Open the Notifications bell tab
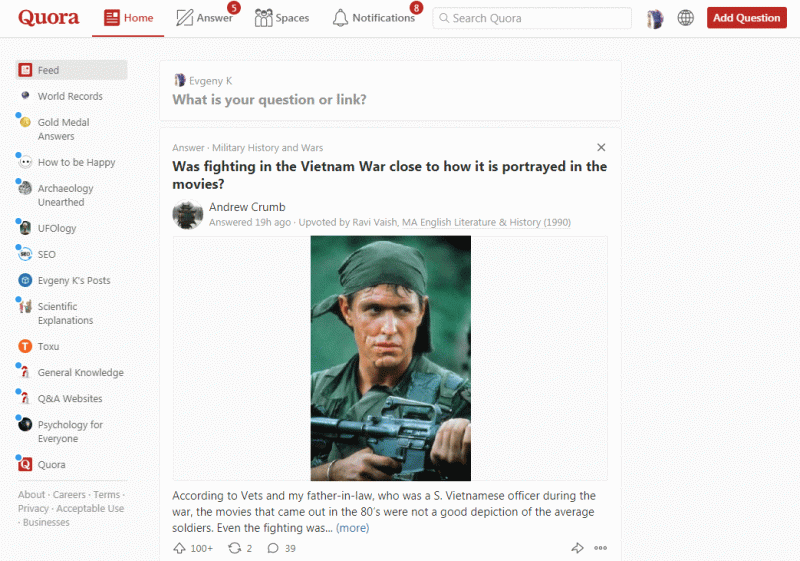The width and height of the screenshot is (800, 561). [x=373, y=18]
